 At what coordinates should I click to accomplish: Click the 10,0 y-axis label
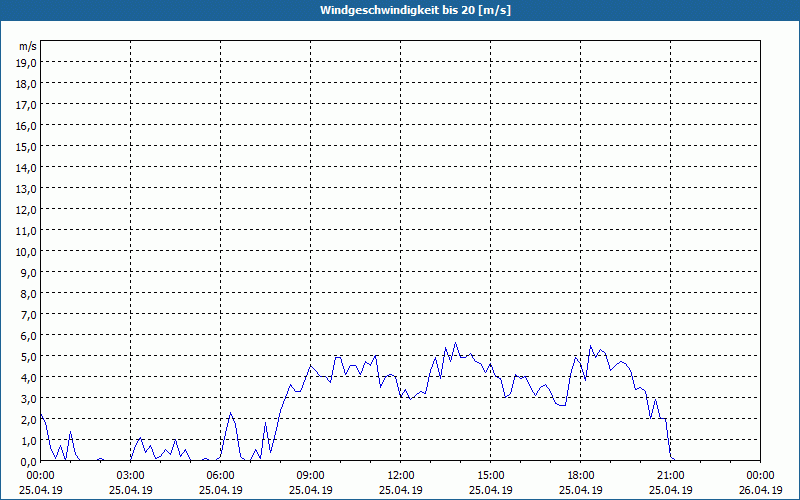tap(26, 252)
